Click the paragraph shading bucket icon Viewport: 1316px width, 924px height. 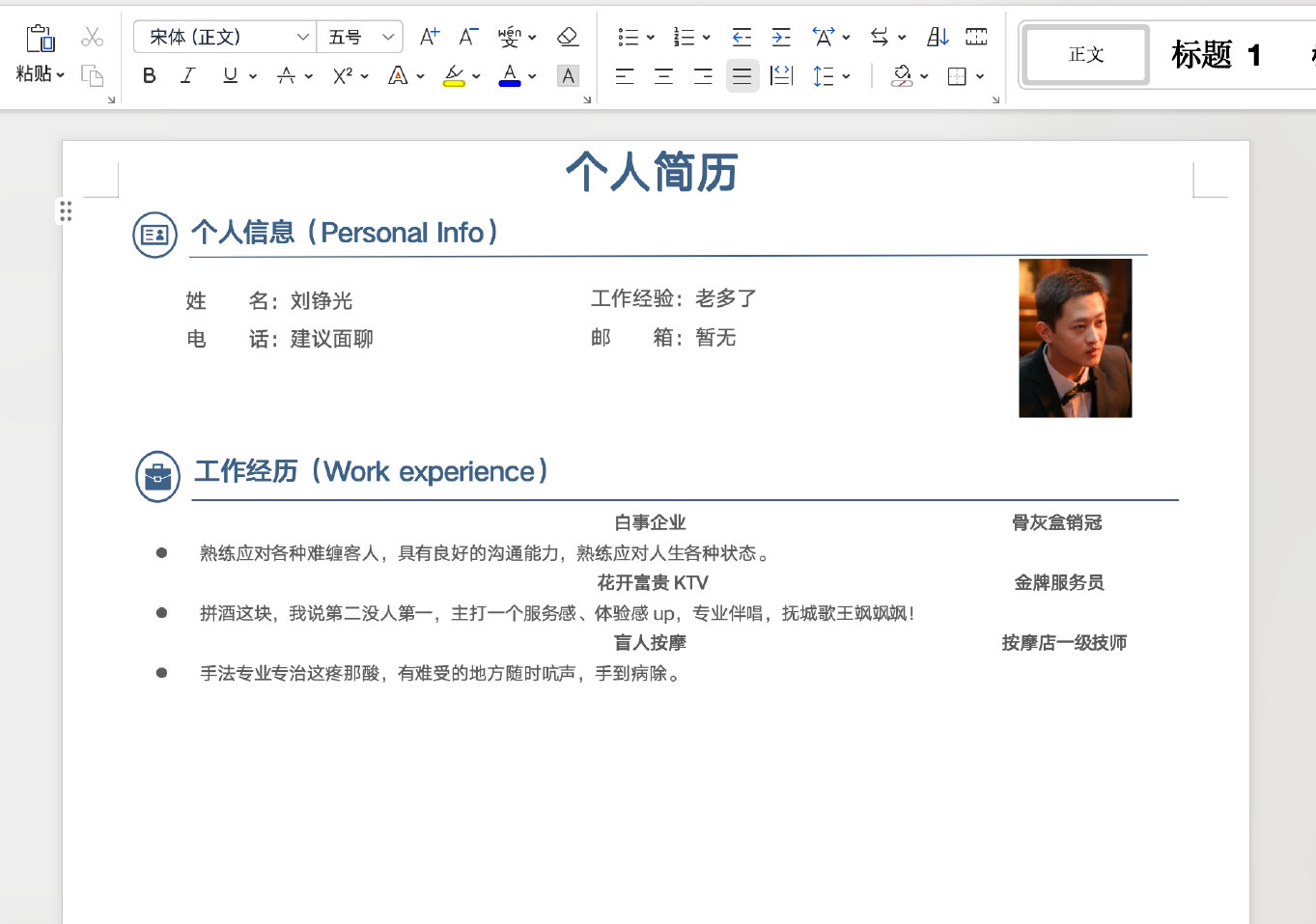[x=902, y=75]
